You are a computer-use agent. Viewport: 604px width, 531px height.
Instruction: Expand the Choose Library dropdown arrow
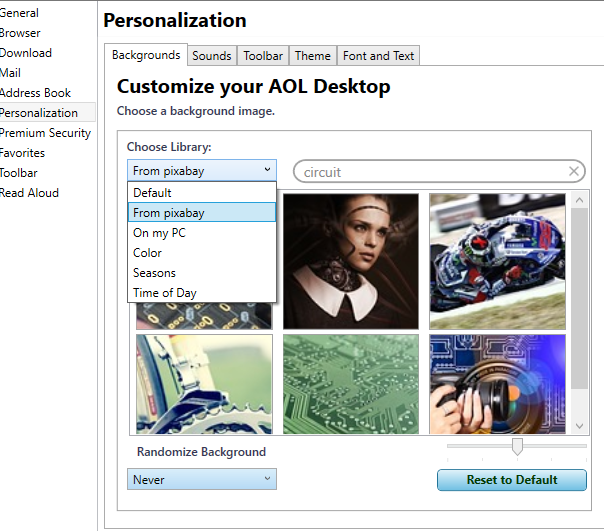click(267, 171)
